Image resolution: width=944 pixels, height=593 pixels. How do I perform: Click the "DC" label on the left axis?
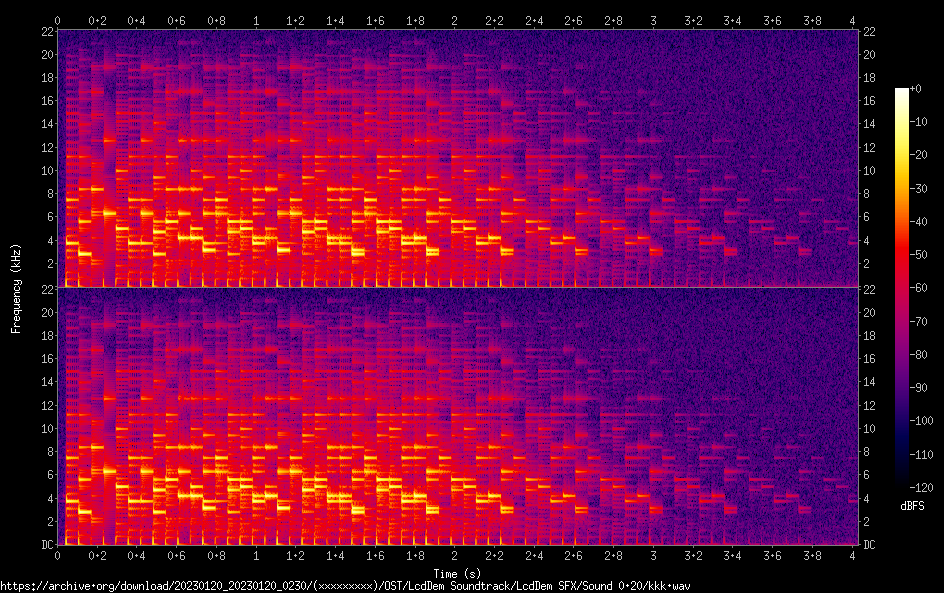click(46, 545)
